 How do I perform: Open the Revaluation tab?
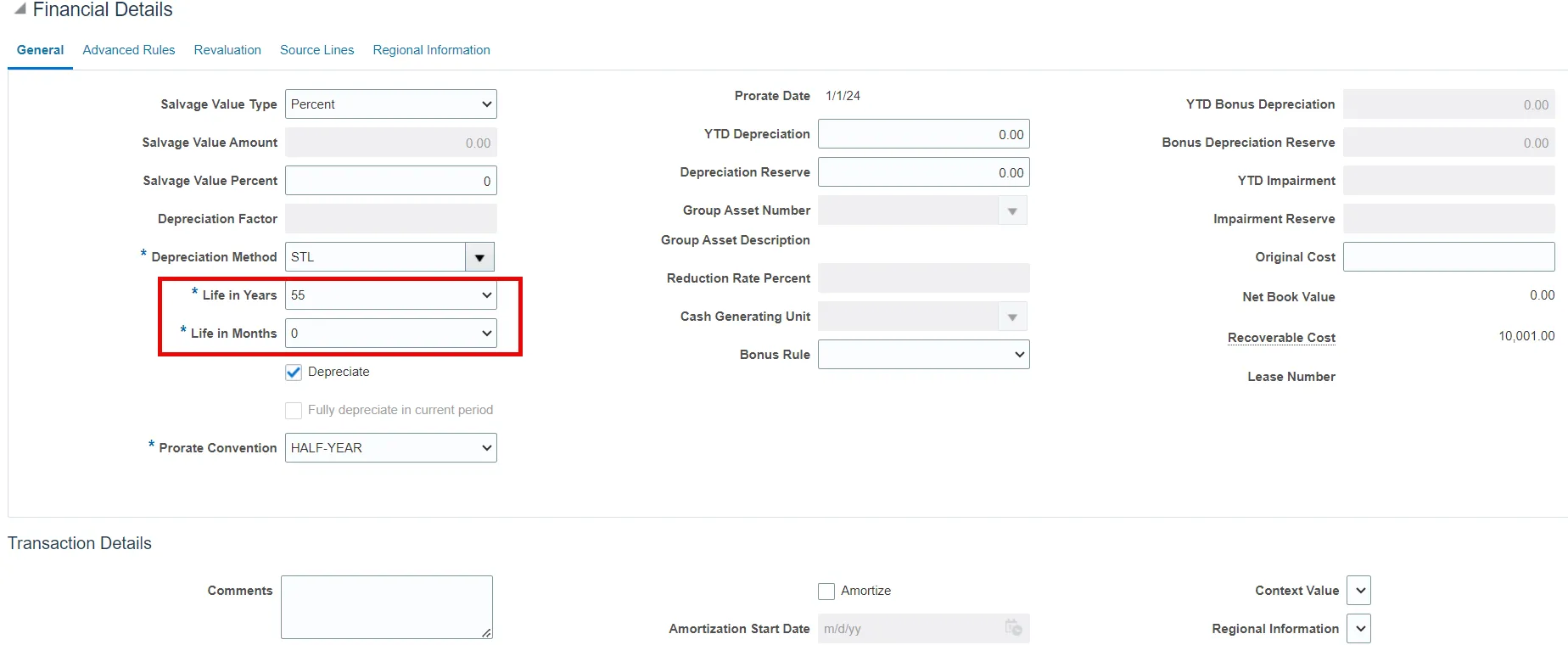[227, 50]
